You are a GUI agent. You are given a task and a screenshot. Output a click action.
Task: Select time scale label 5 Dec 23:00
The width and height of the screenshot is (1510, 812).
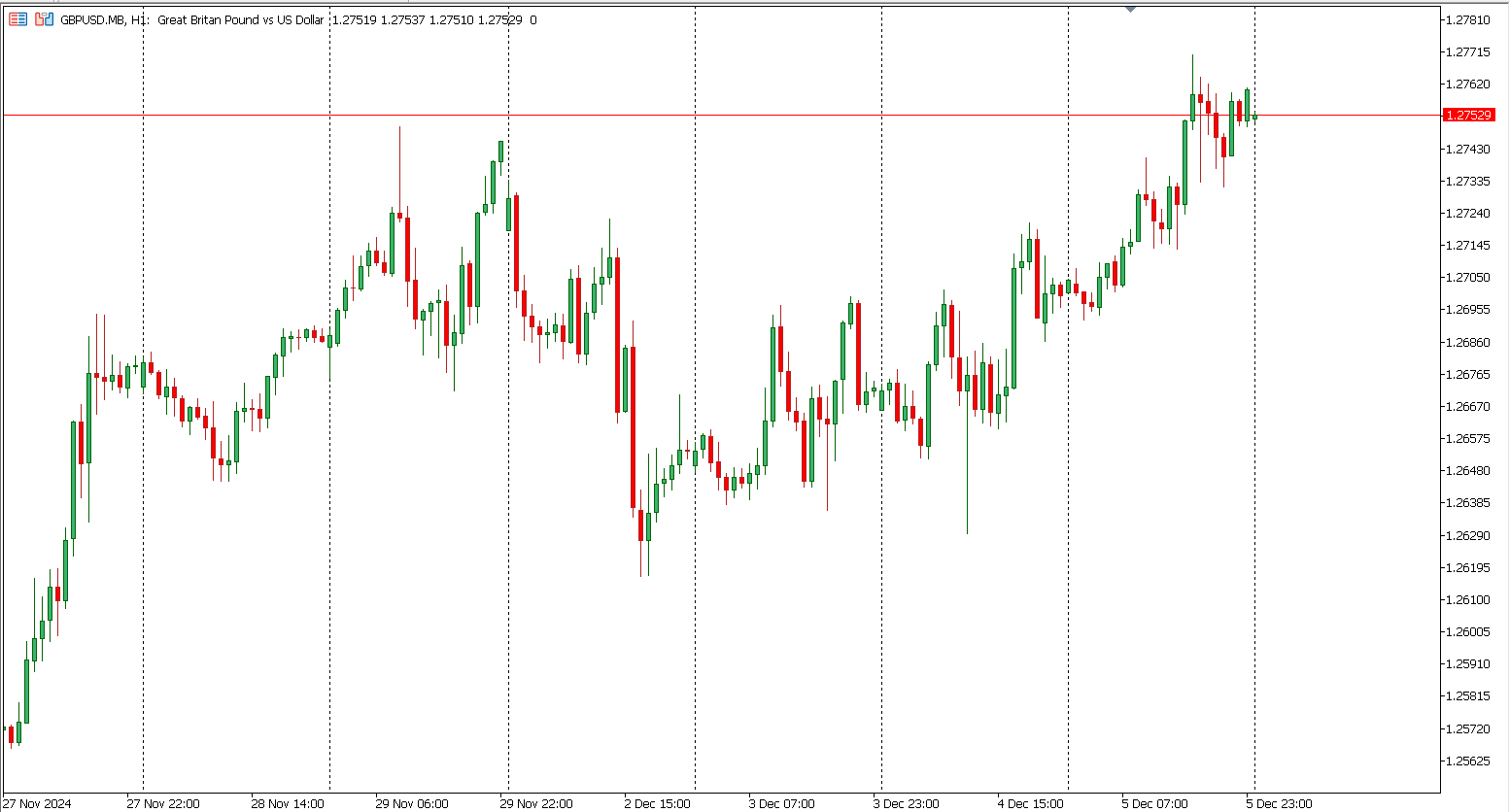1280,804
